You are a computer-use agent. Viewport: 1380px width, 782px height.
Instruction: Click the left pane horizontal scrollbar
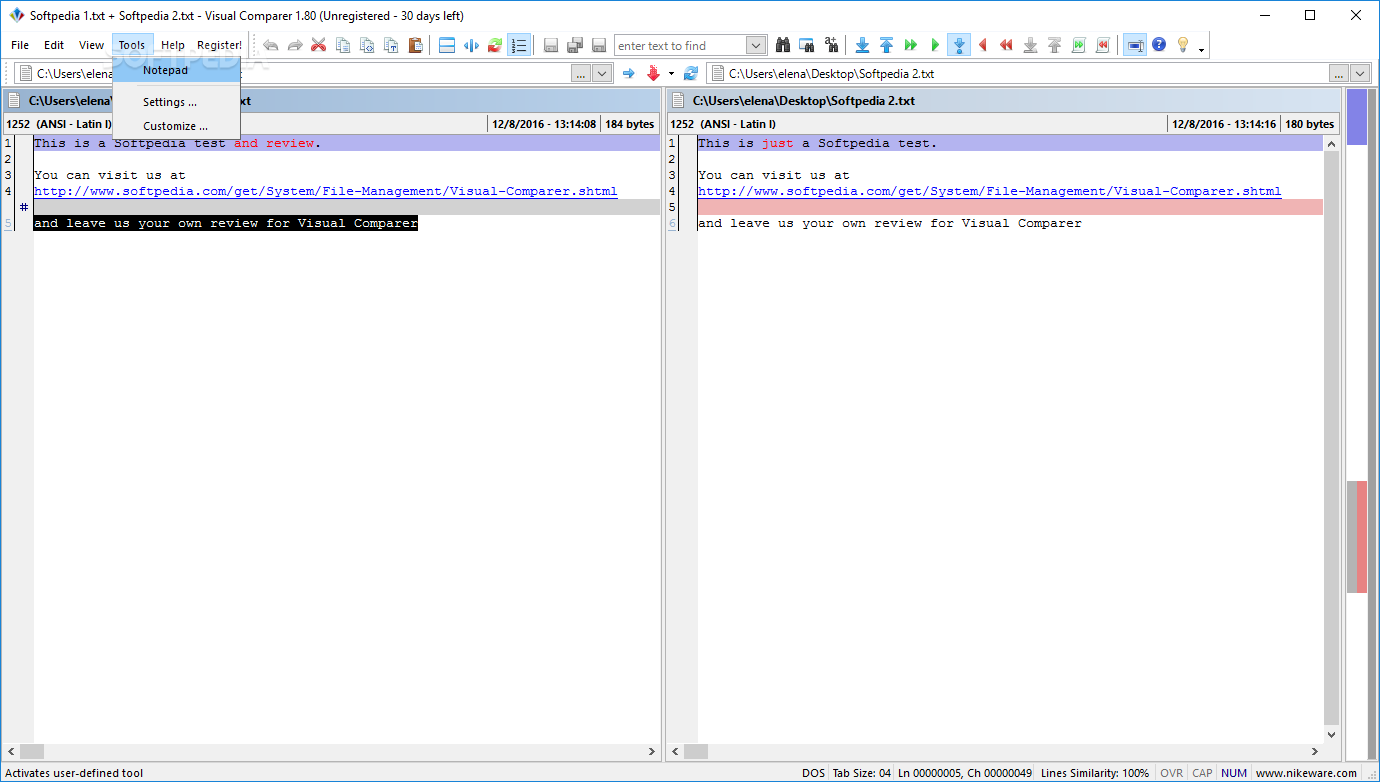click(333, 751)
